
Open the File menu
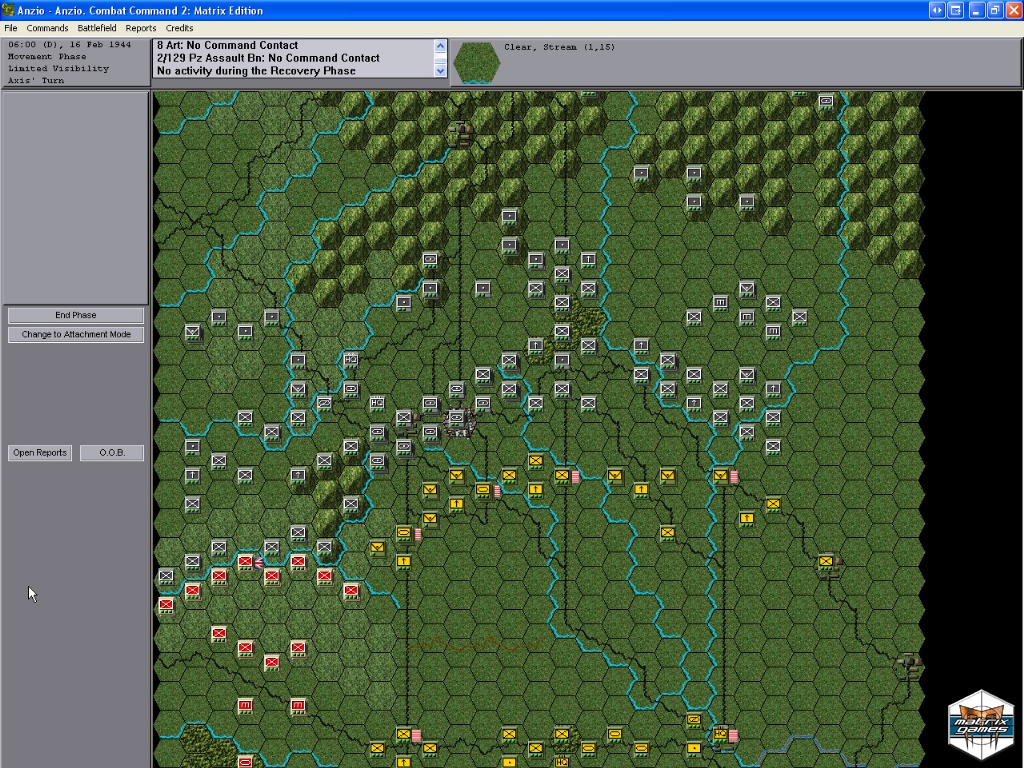(11, 28)
